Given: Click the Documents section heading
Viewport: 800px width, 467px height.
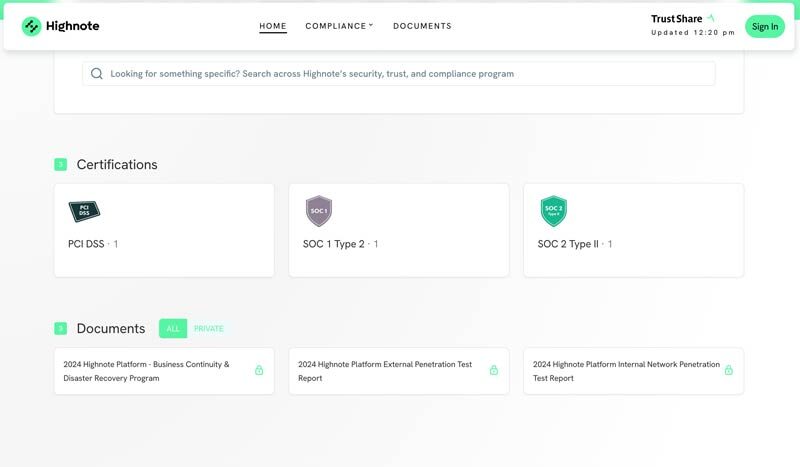Looking at the screenshot, I should [x=111, y=328].
